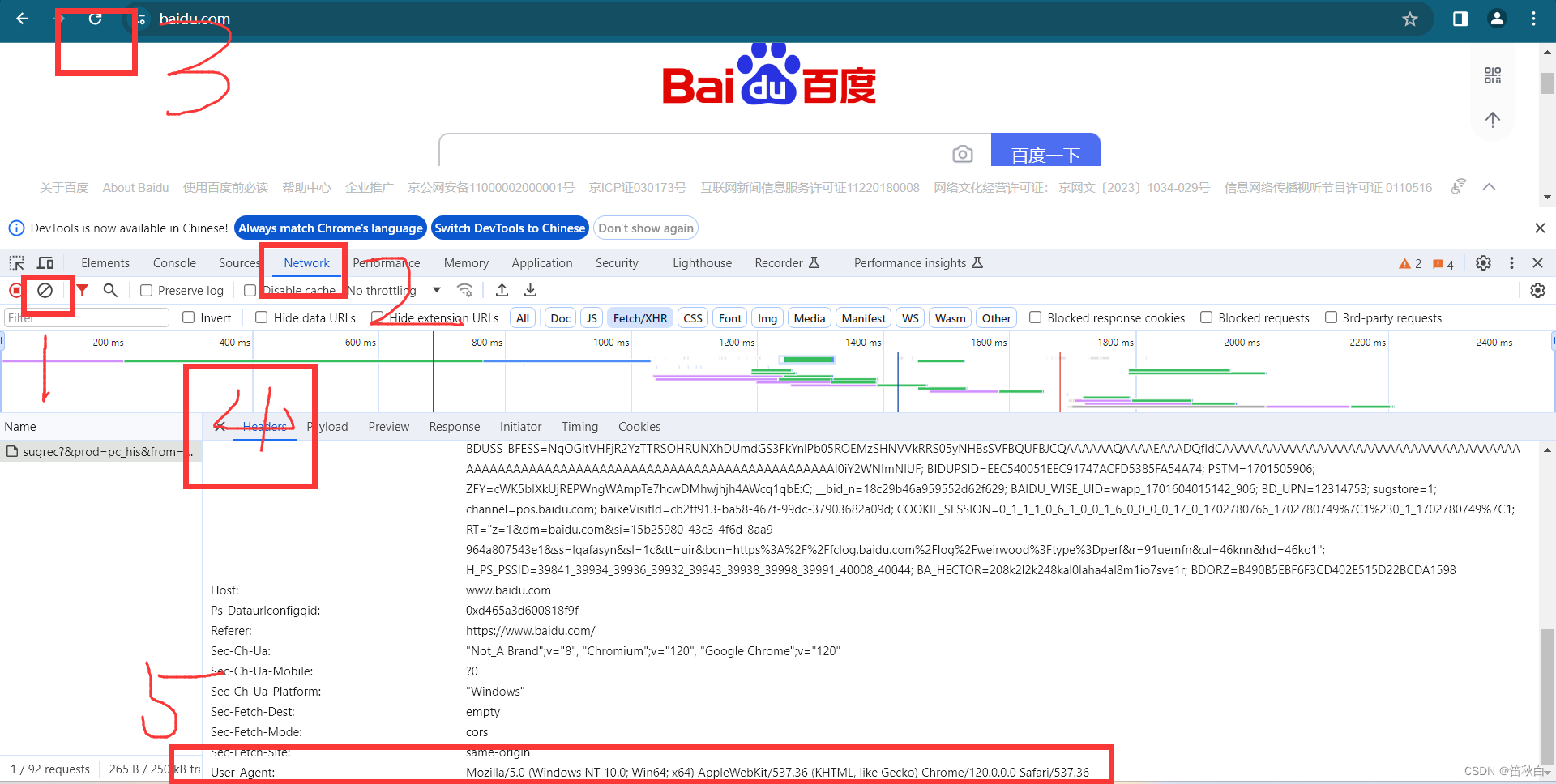Open the Chrome three-dot menu

pyautogui.click(x=1533, y=19)
